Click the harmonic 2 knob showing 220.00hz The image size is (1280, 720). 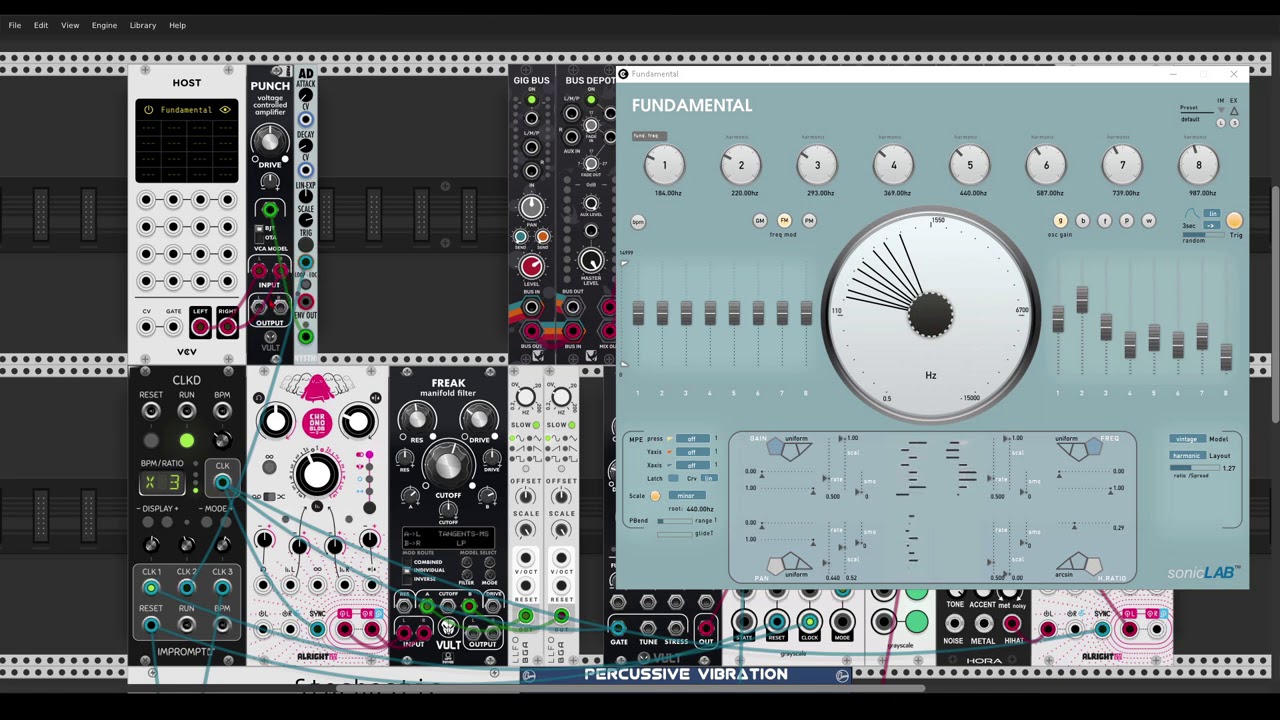pyautogui.click(x=741, y=165)
